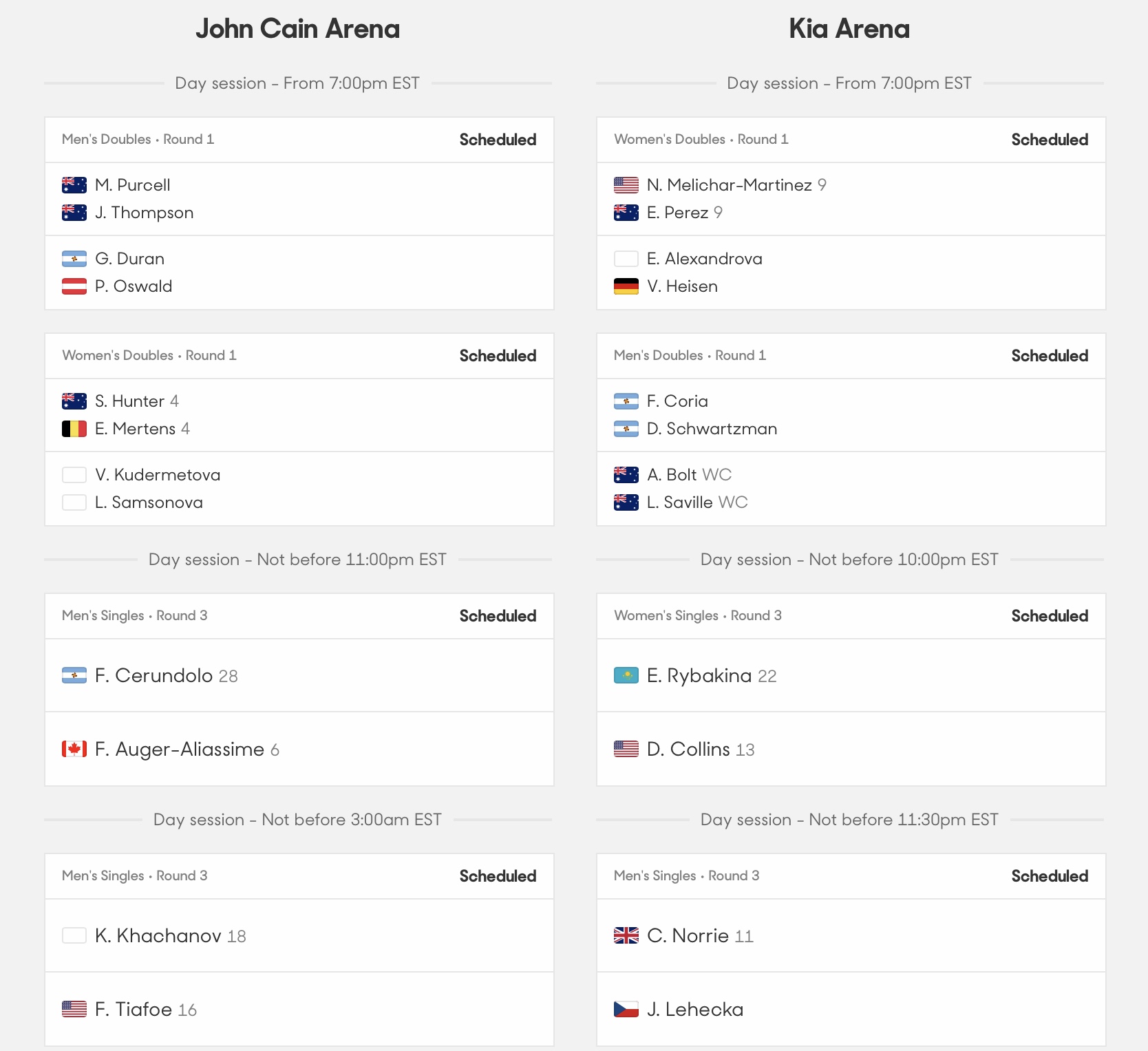
Task: Open player E. Rybakina's profile
Action: coord(699,675)
